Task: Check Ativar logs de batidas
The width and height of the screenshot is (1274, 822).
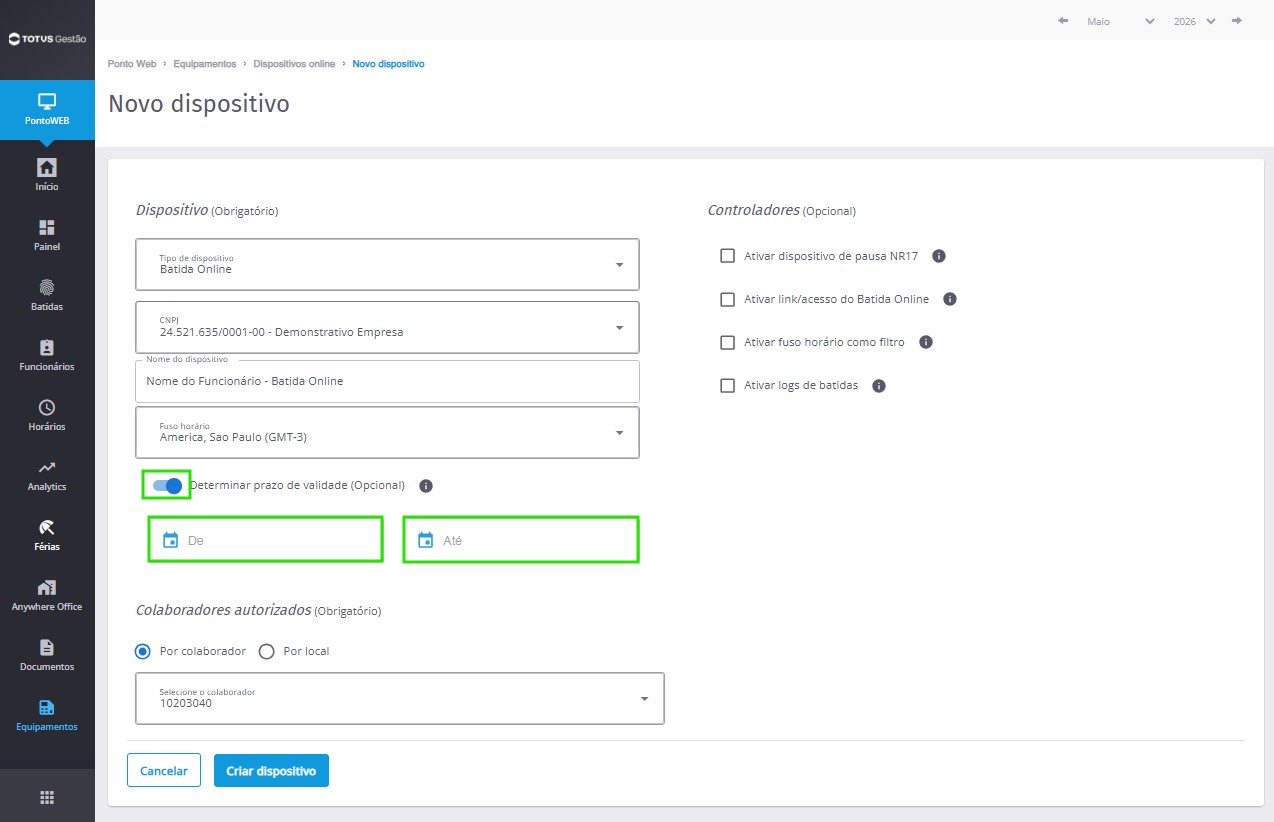Action: [x=728, y=385]
